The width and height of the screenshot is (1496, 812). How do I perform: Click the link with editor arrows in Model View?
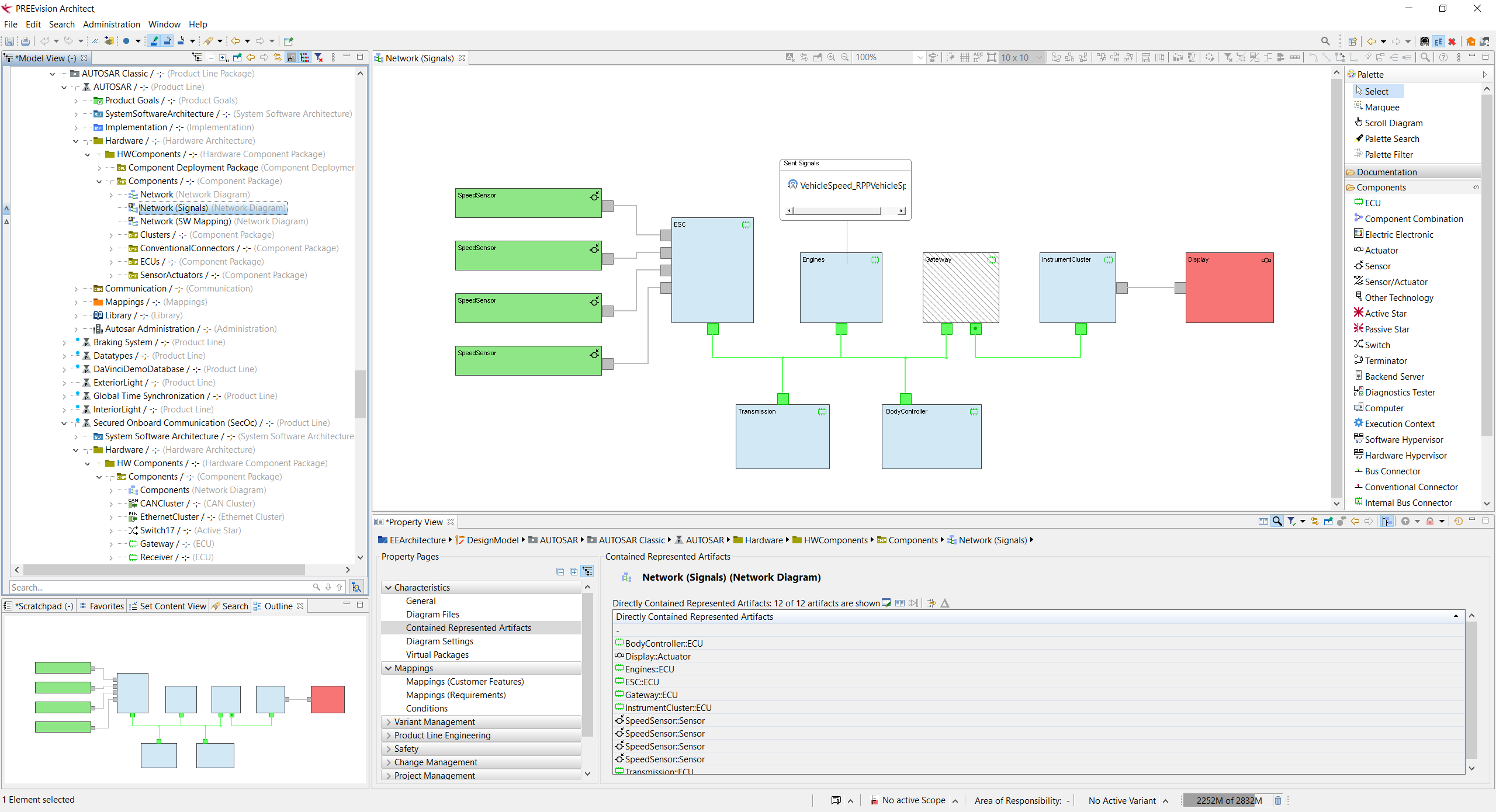(278, 57)
